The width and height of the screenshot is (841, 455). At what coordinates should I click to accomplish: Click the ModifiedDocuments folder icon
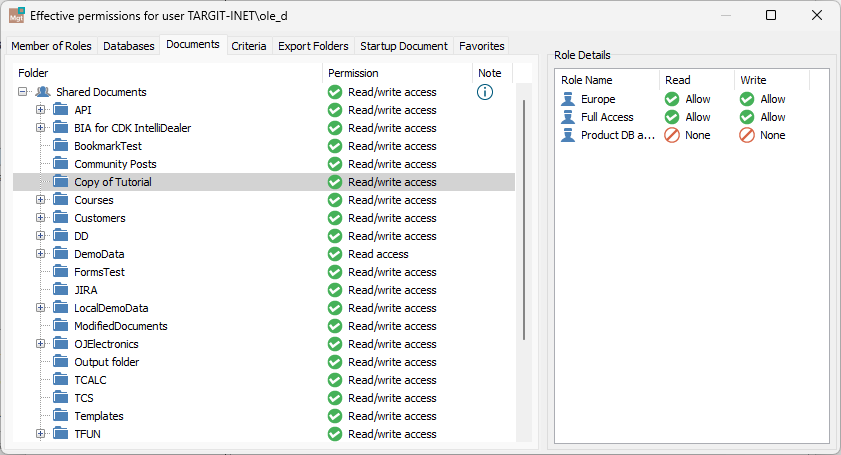[61, 326]
